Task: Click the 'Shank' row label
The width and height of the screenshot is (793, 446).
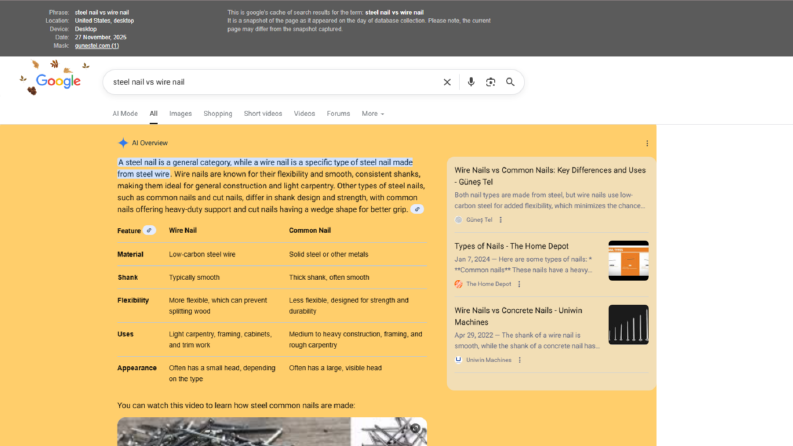Action: point(127,277)
